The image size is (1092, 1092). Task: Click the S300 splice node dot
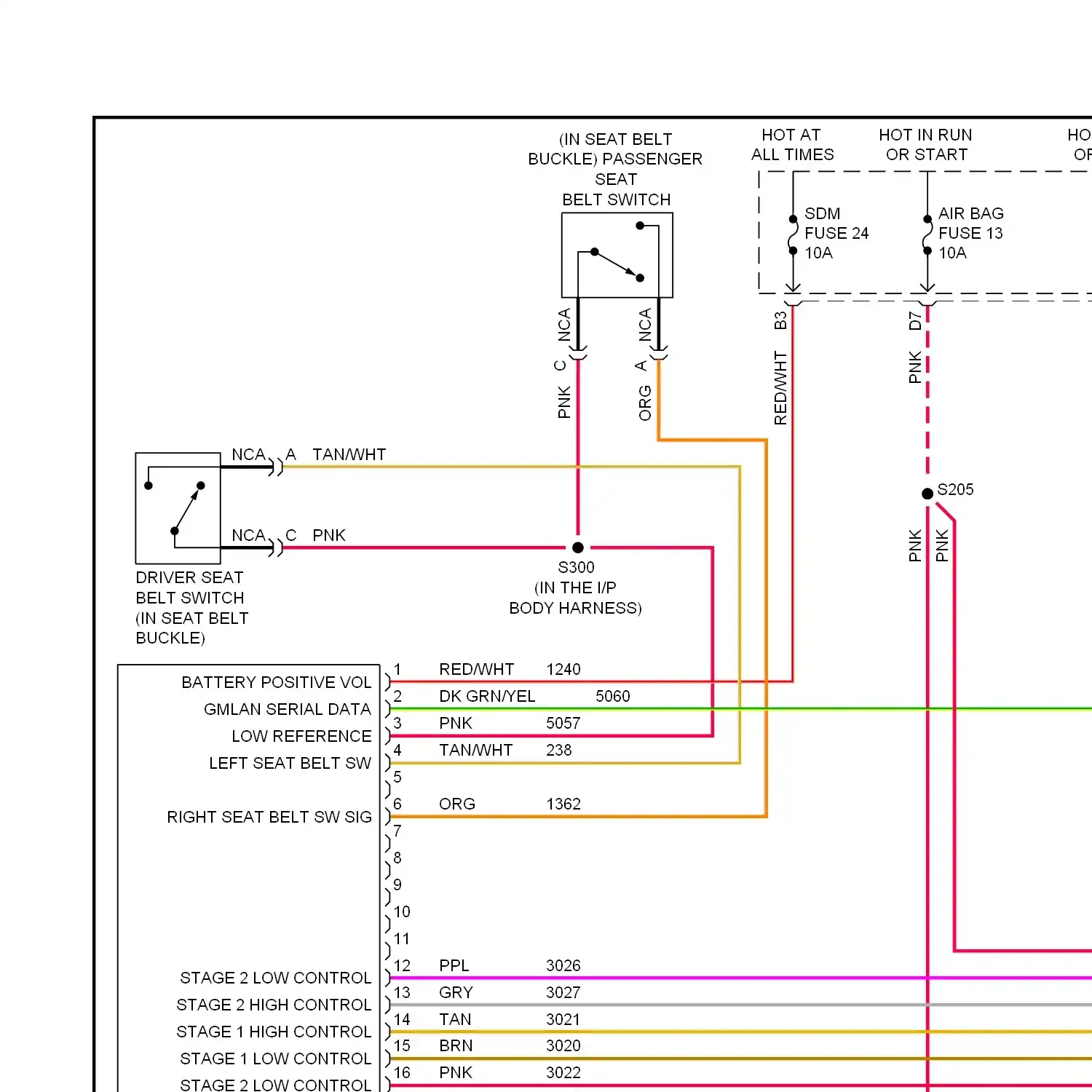(x=578, y=547)
